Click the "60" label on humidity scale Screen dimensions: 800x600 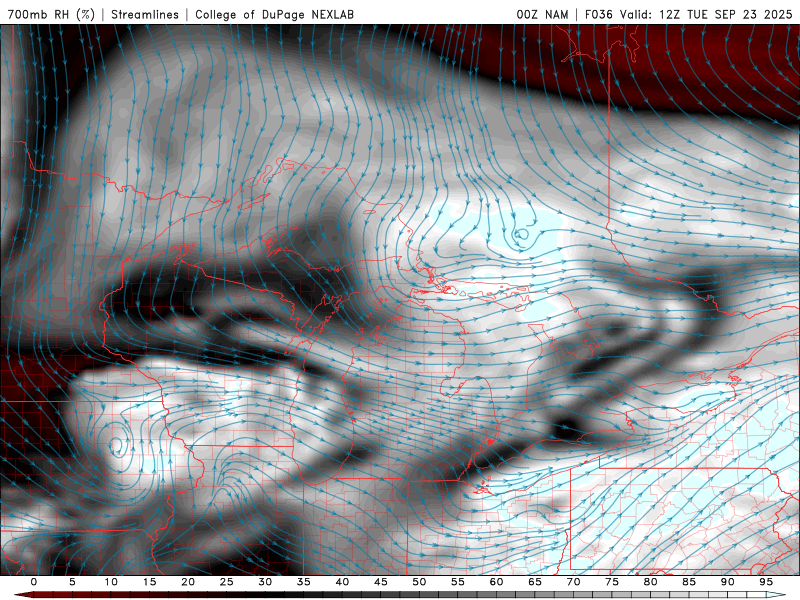[496, 582]
